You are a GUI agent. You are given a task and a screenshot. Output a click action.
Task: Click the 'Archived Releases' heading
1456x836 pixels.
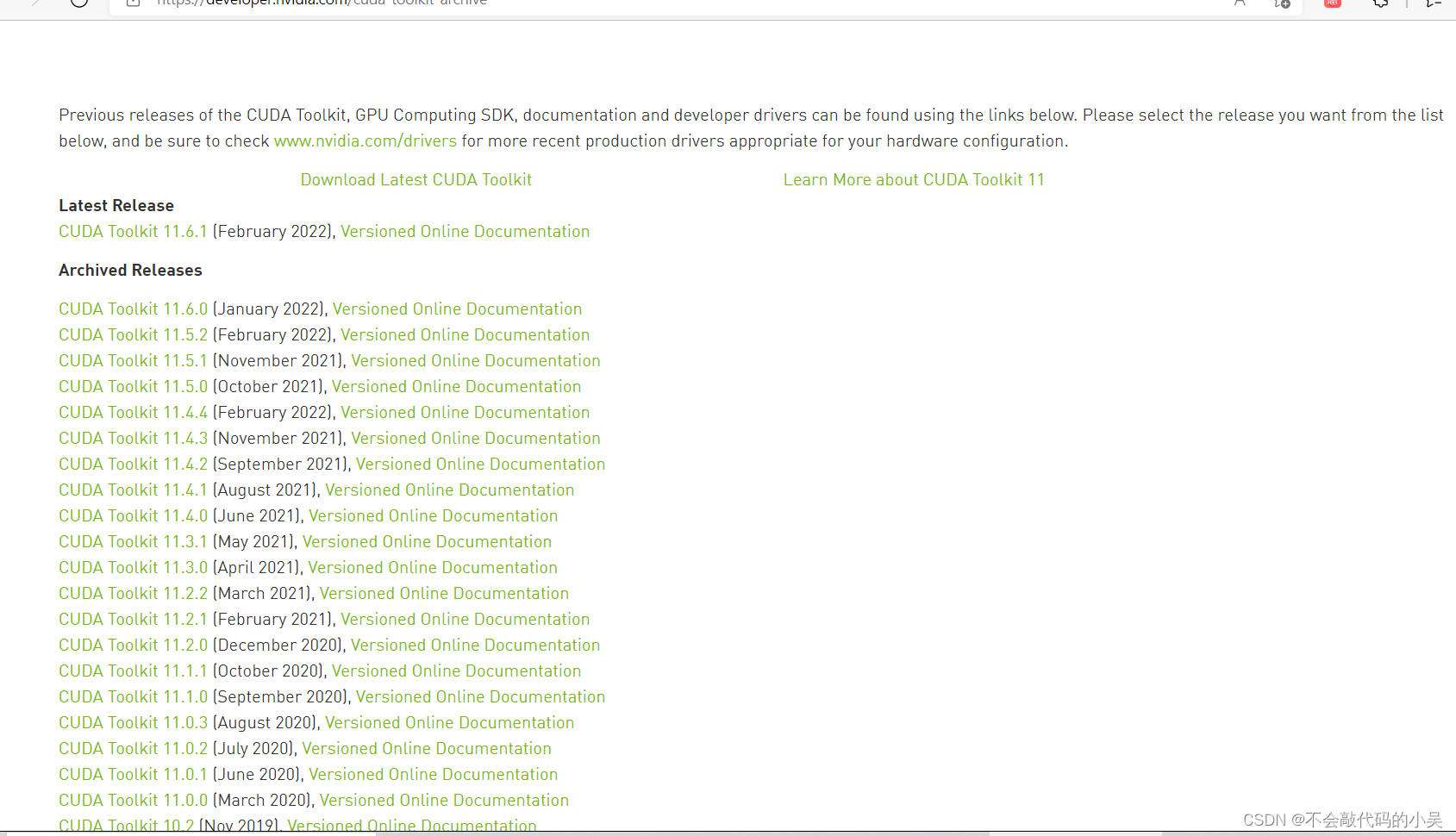(130, 271)
